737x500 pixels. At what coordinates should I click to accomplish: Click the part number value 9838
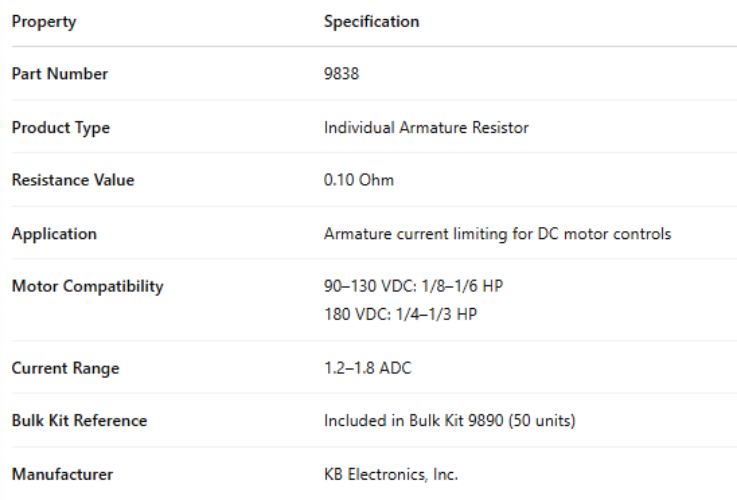340,74
